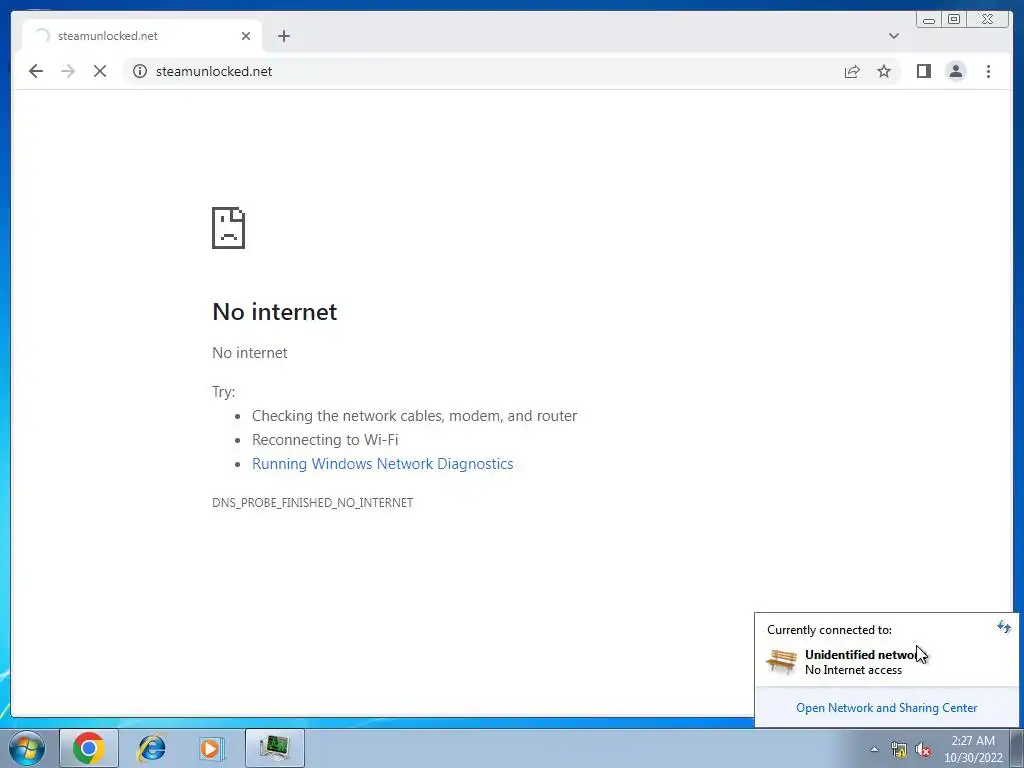This screenshot has height=768, width=1024.
Task: Open a new tab with plus button
Action: click(283, 36)
